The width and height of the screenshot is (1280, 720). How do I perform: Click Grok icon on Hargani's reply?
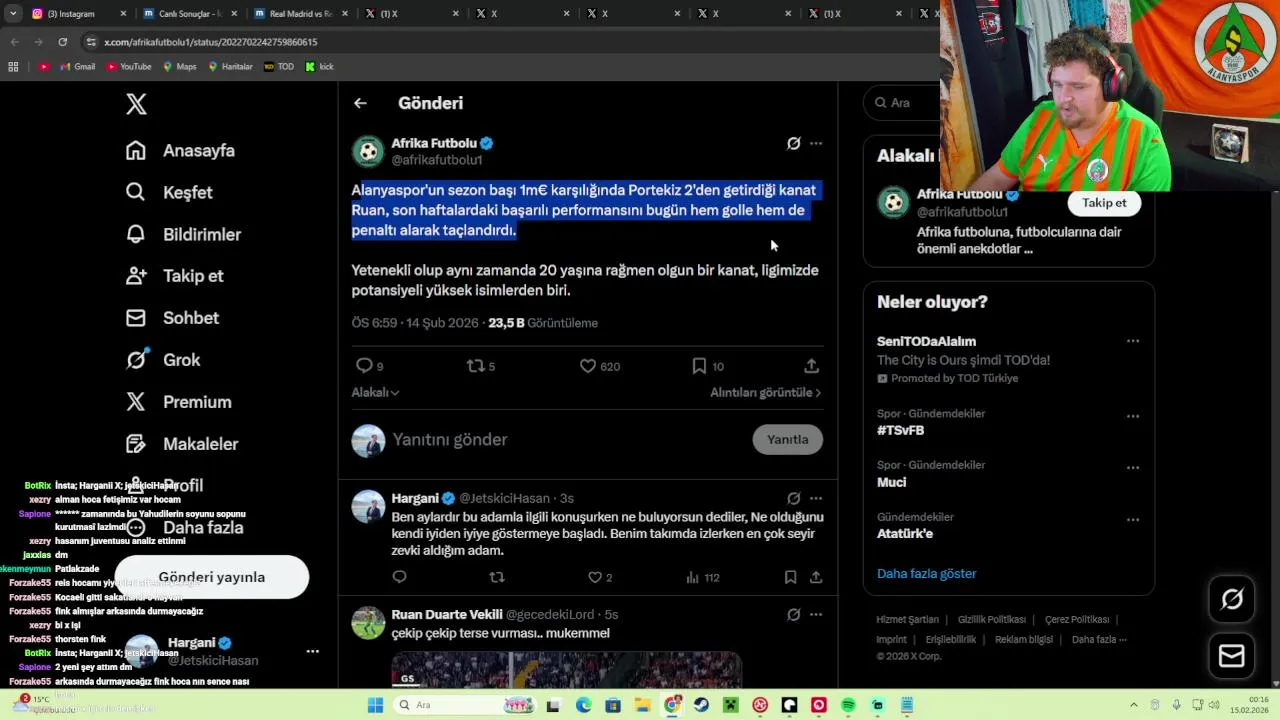coord(793,498)
